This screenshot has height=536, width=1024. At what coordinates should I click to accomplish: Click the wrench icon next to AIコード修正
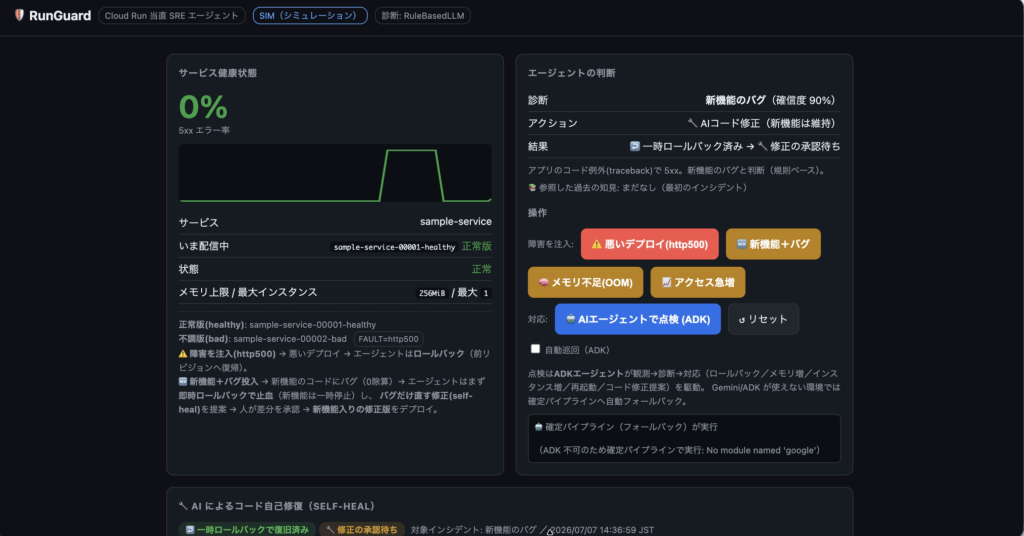coord(692,123)
